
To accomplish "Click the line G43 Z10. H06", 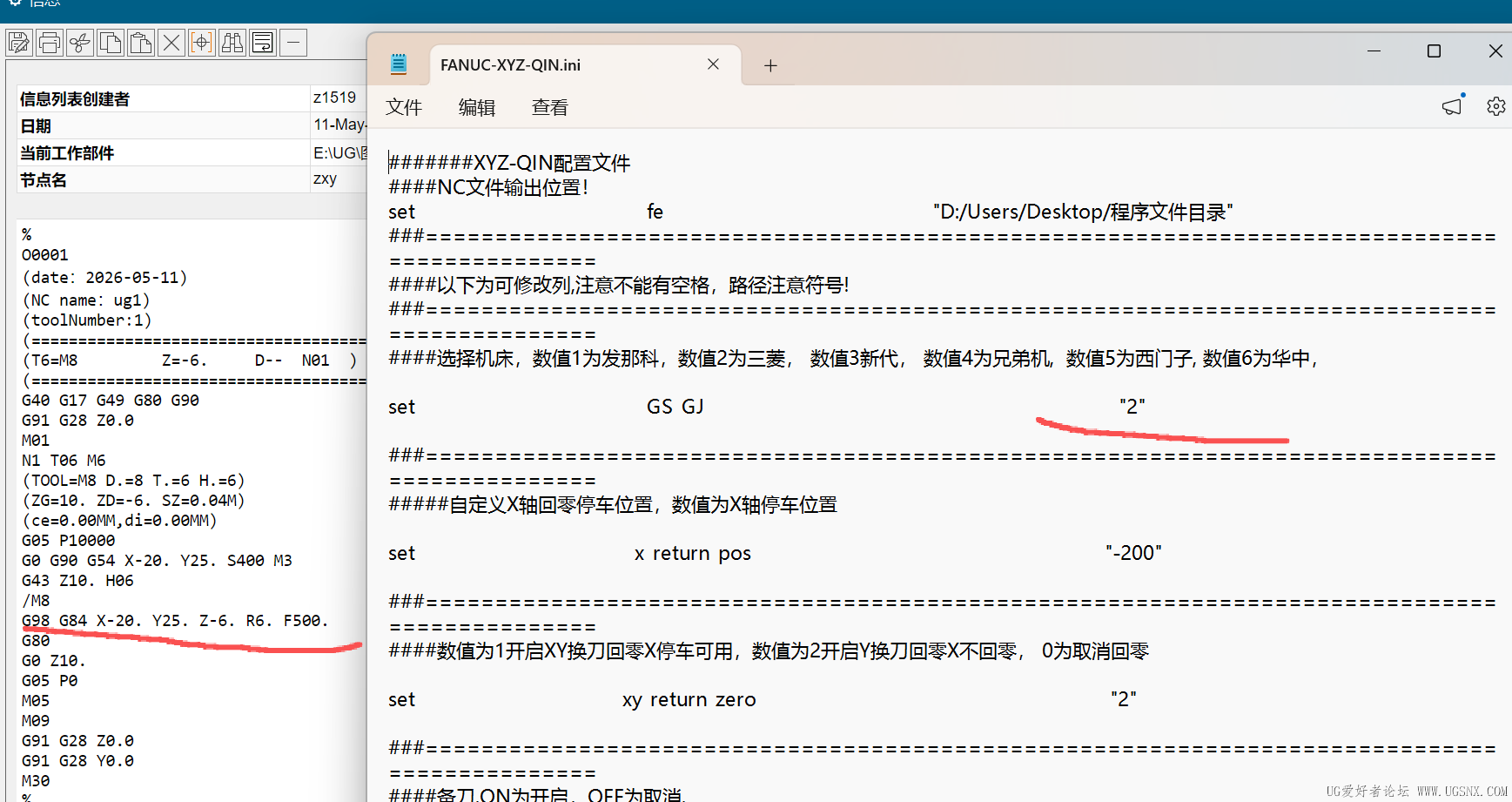I will 77,581.
